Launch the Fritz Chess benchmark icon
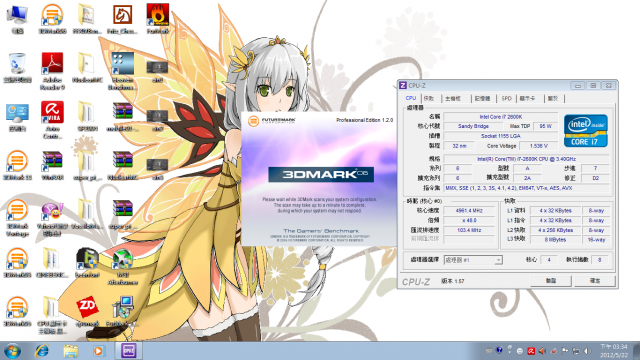This screenshot has width=640, height=360. click(122, 18)
